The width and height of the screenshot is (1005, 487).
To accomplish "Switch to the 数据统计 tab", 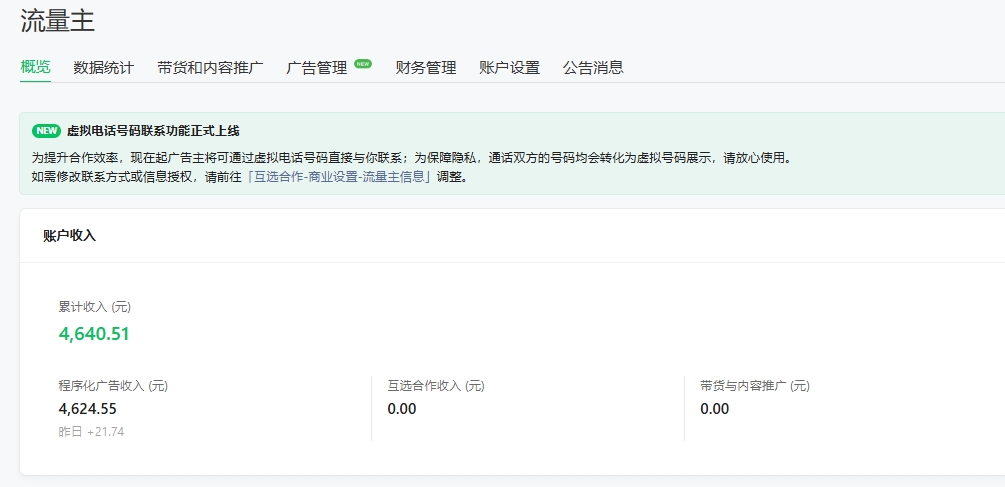I will 103,68.
